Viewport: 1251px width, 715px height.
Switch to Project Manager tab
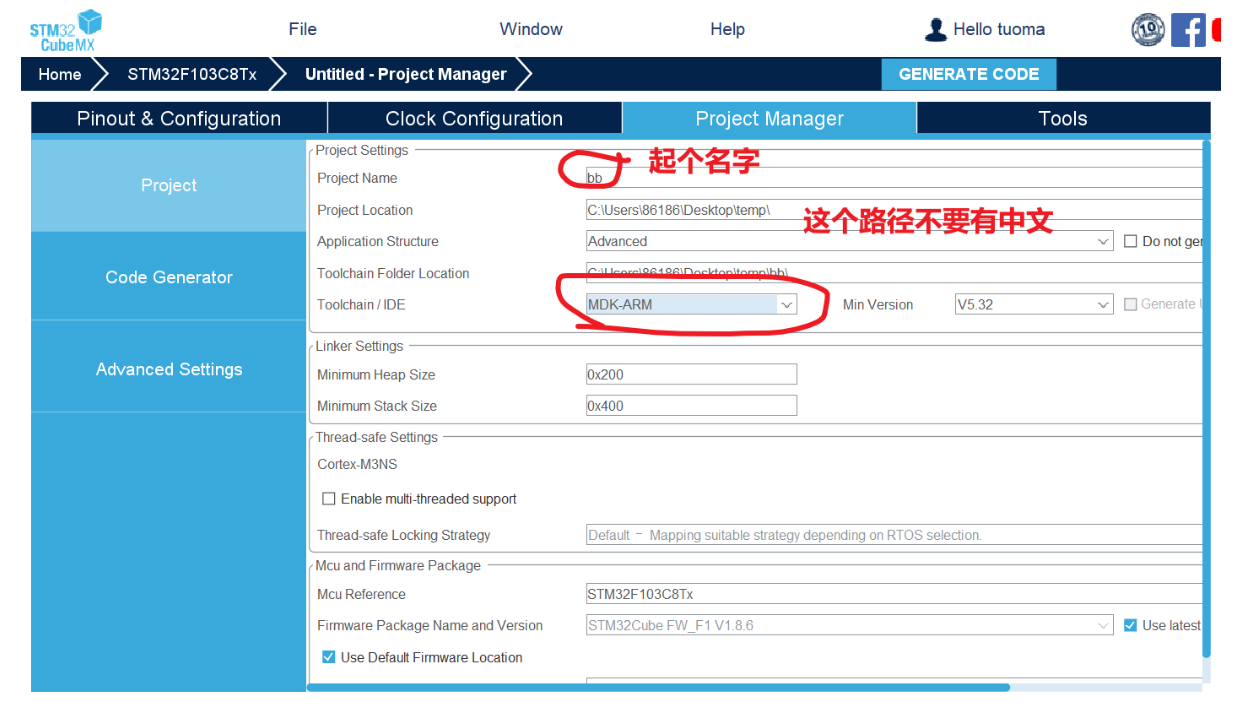click(770, 118)
